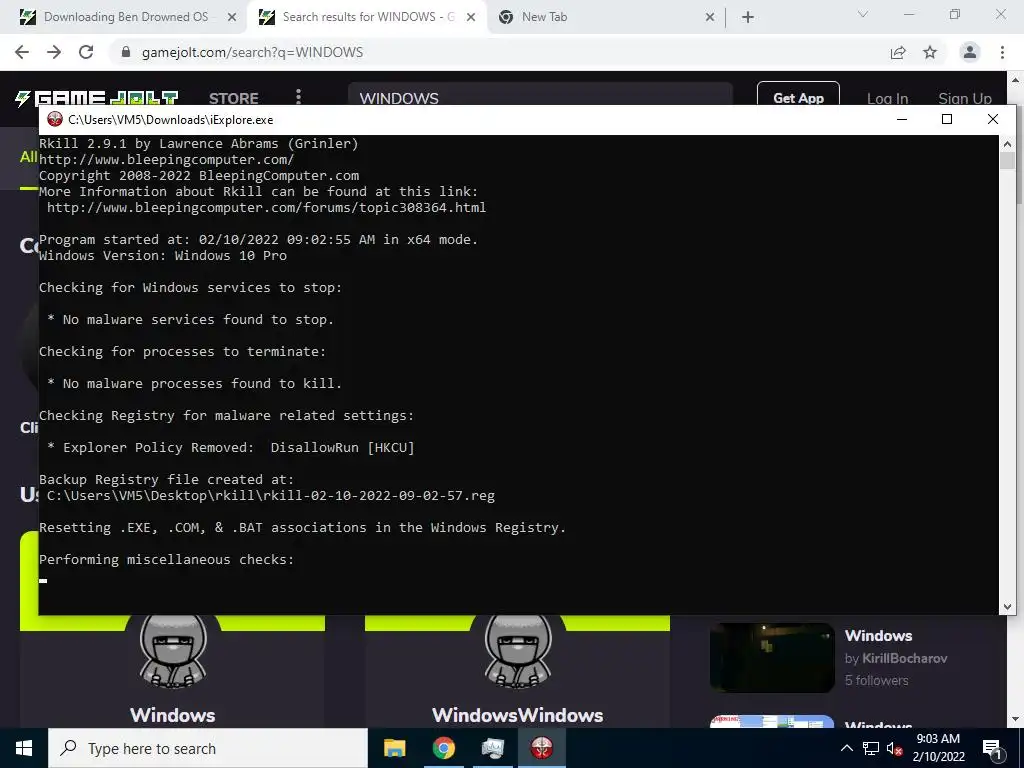Click the rkill backup .reg file path
The image size is (1024, 768).
(271, 496)
